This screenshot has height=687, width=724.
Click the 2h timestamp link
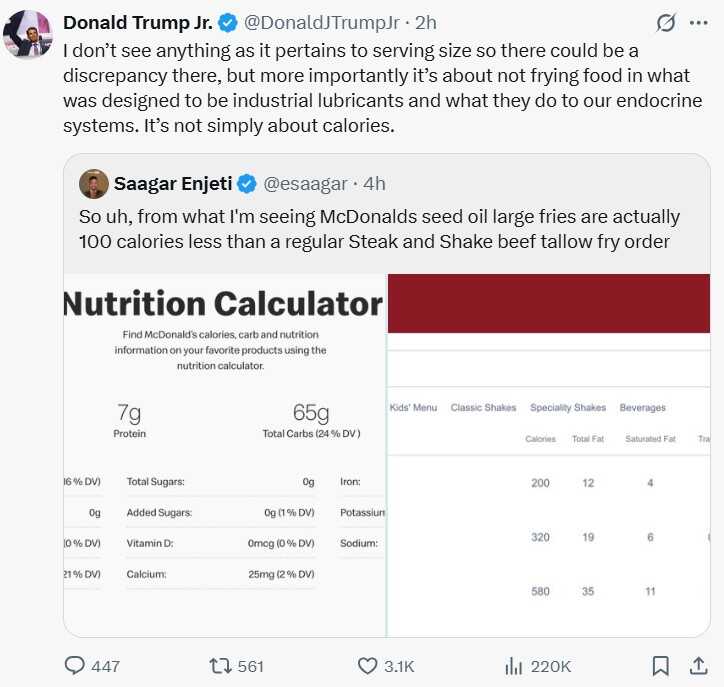(425, 22)
